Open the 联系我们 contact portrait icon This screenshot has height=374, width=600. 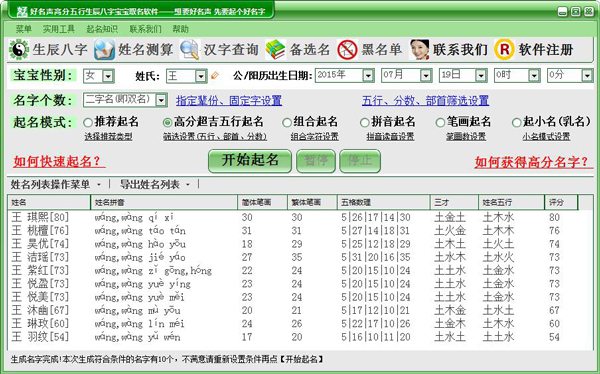pyautogui.click(x=419, y=50)
